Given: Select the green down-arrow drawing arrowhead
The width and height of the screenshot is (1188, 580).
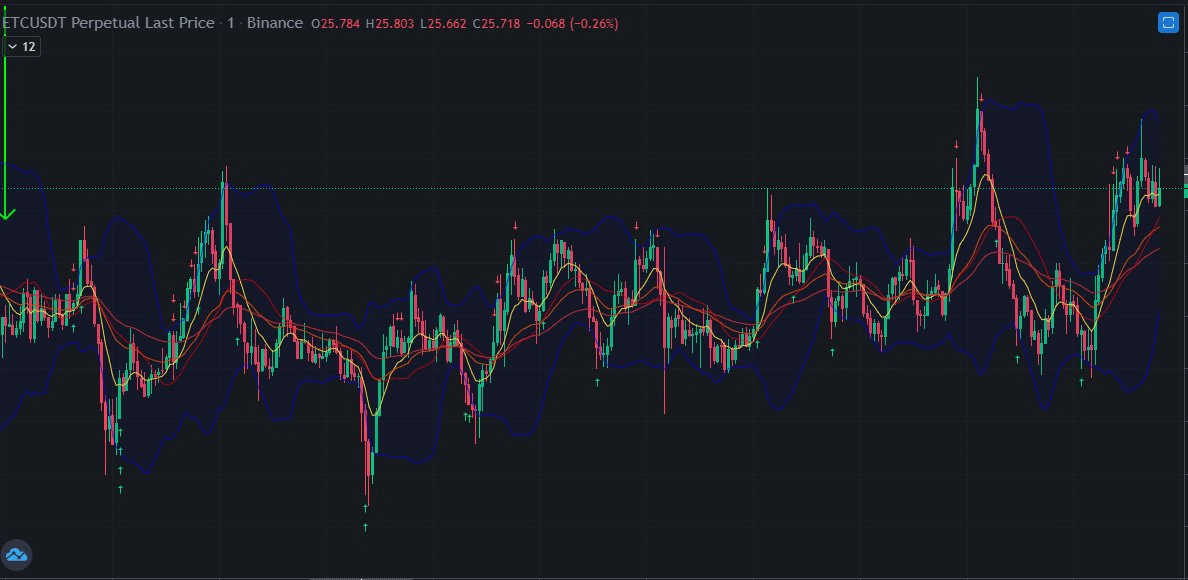Looking at the screenshot, I should 6,215.
